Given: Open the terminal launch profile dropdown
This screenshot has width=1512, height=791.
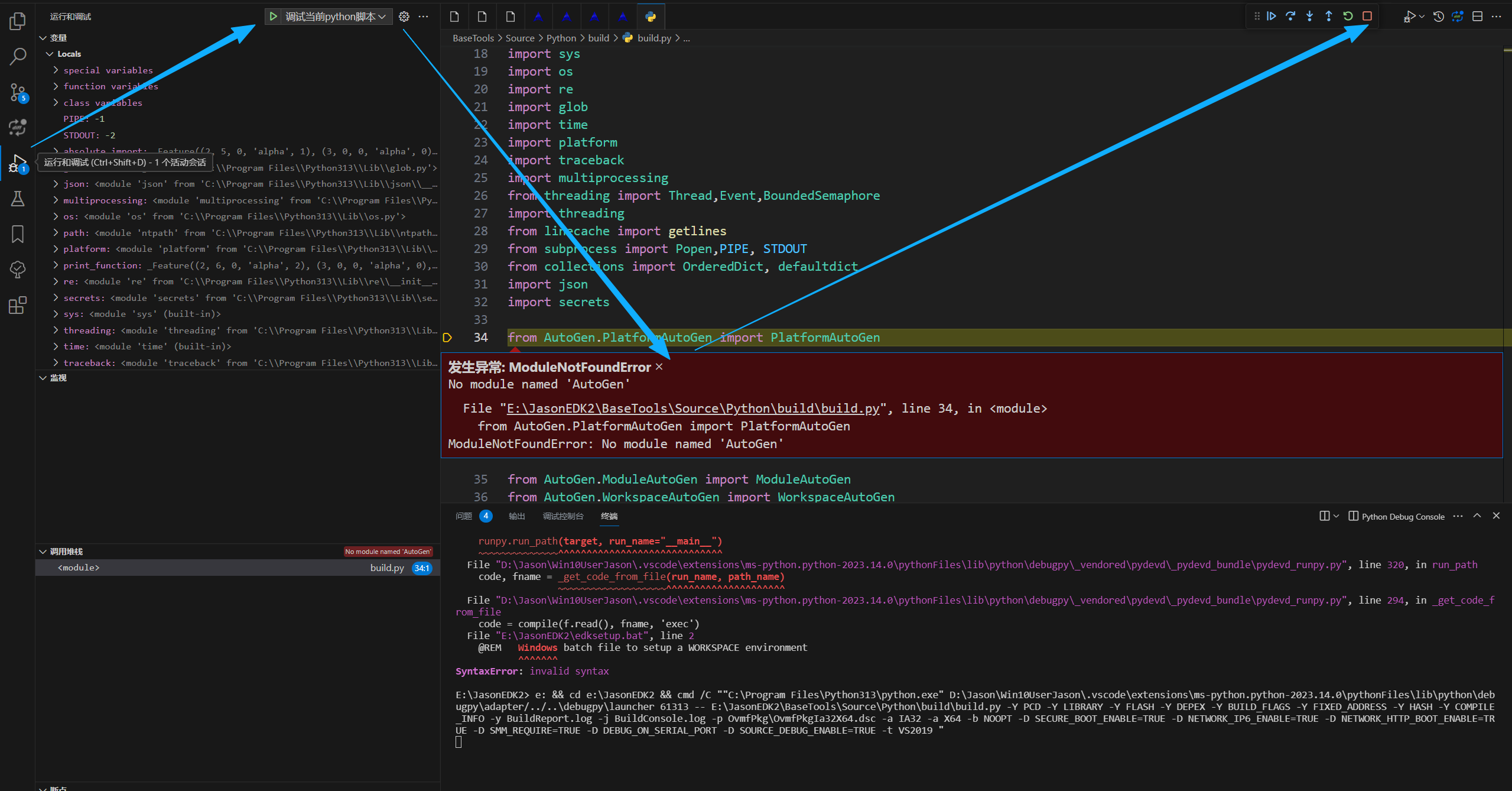Looking at the screenshot, I should pyautogui.click(x=1337, y=516).
